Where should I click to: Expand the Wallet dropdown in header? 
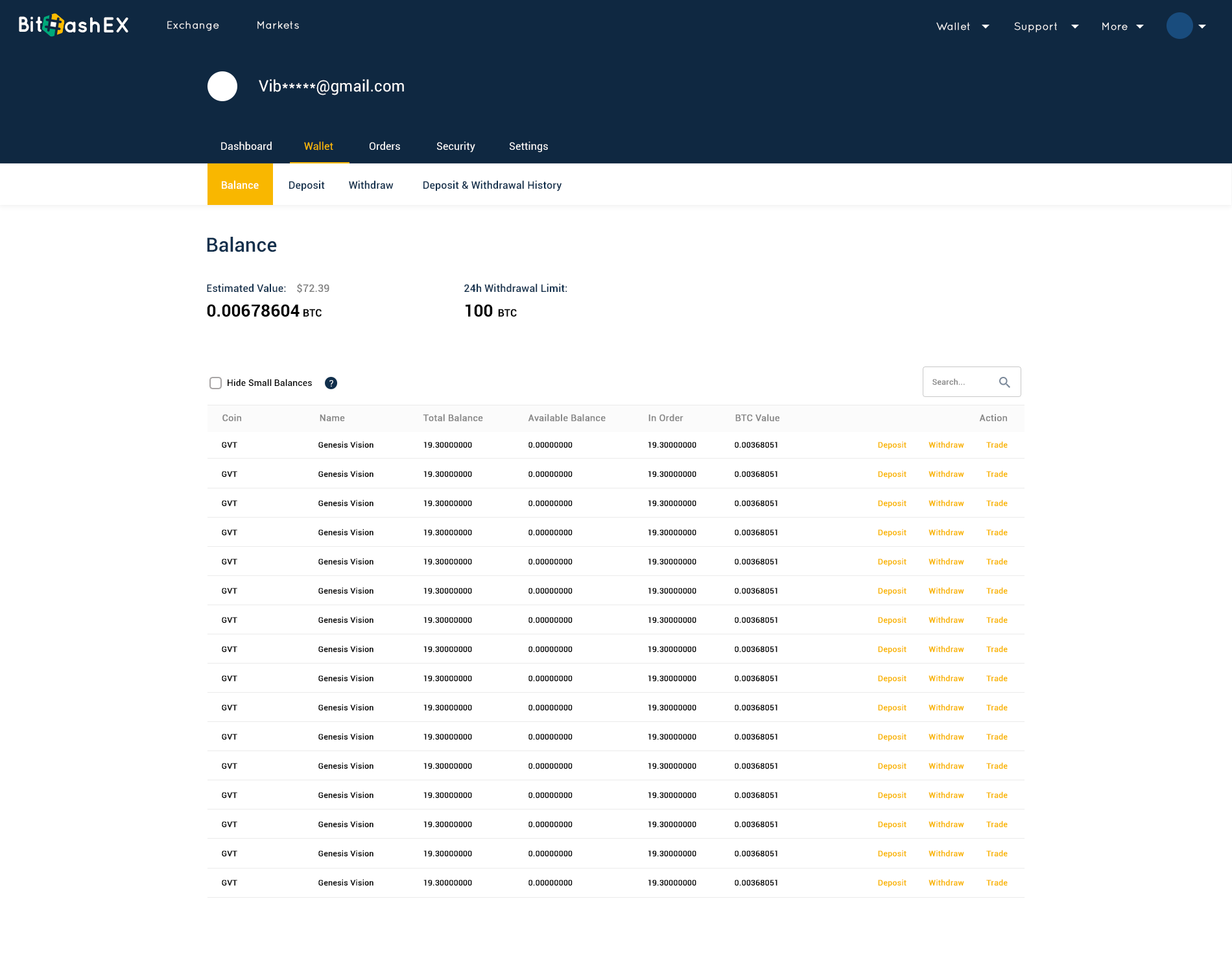click(962, 27)
